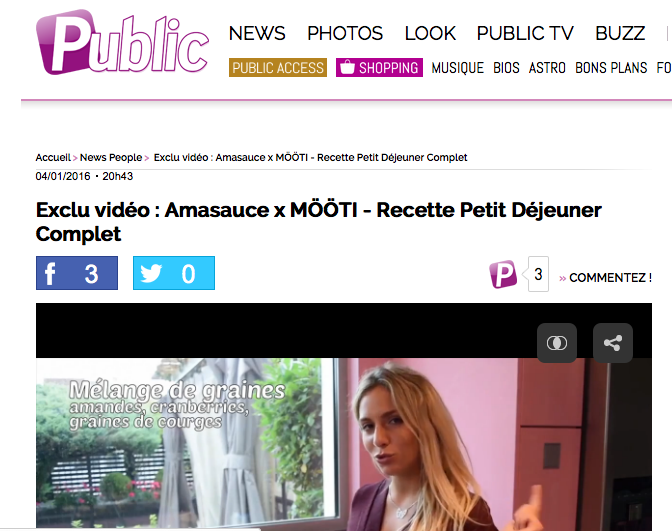
Task: Go to the BIOS page
Action: point(506,68)
